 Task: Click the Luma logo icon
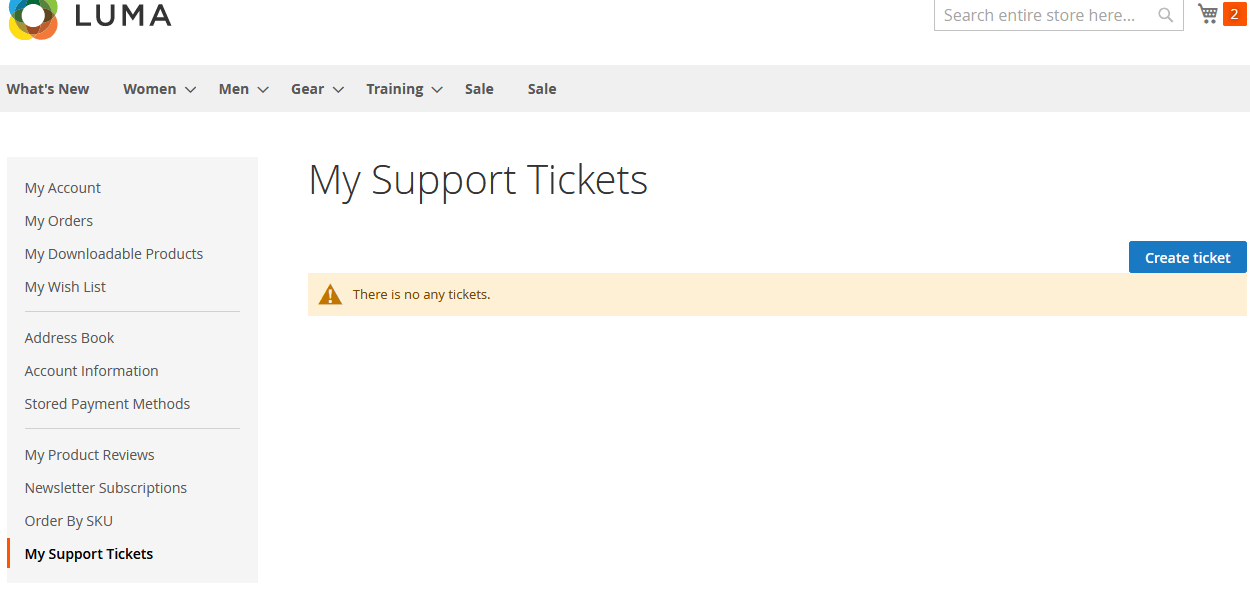[x=32, y=17]
